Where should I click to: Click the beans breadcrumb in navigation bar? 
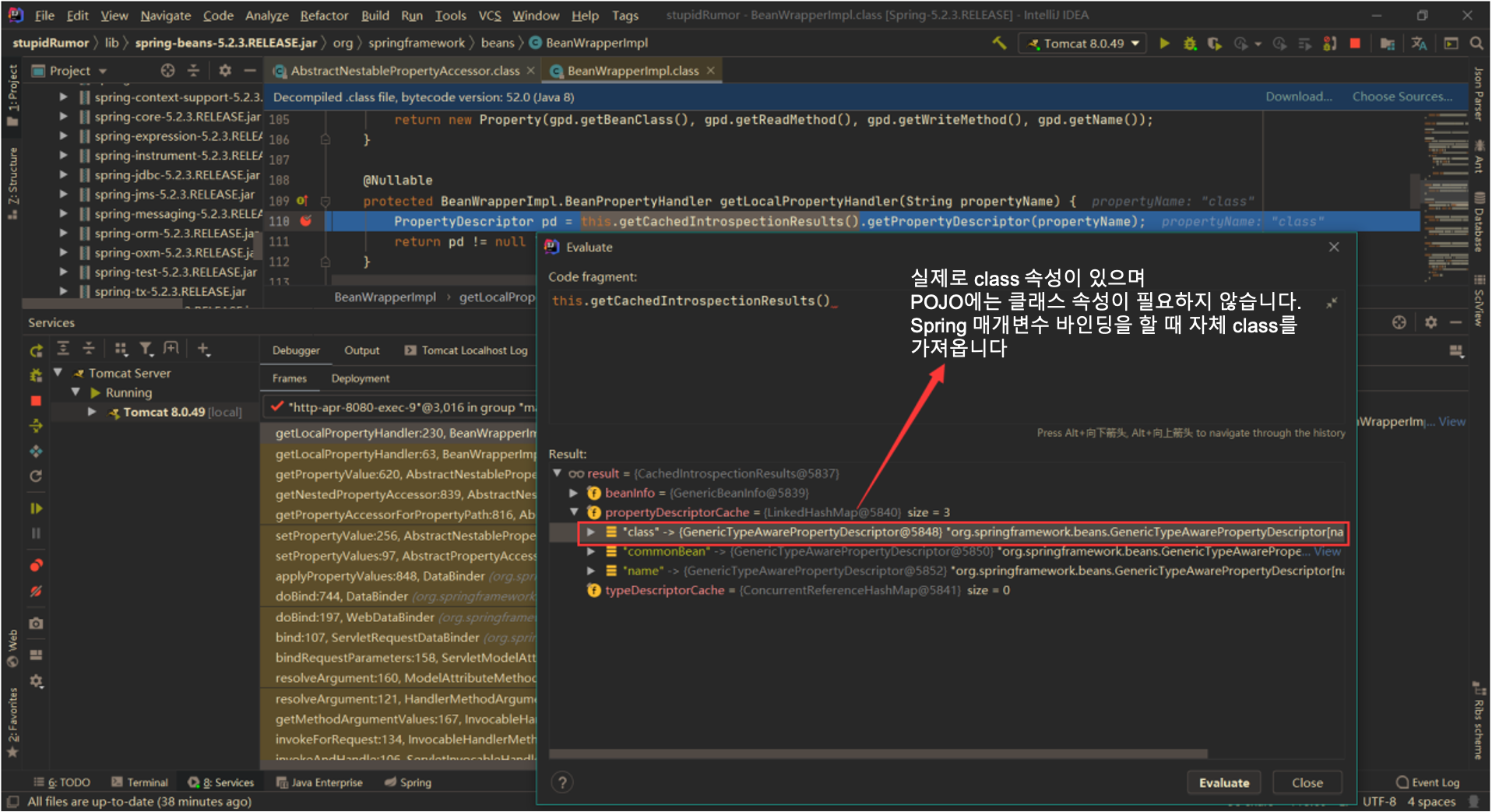(x=497, y=43)
